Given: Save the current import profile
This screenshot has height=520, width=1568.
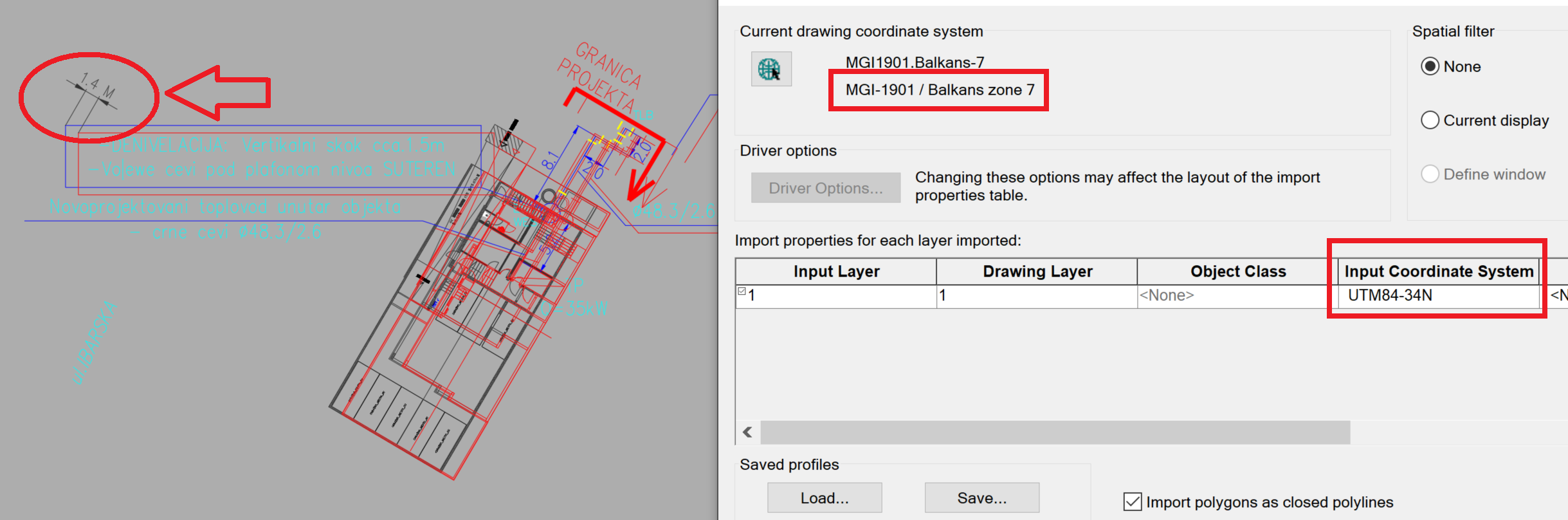Looking at the screenshot, I should point(982,498).
